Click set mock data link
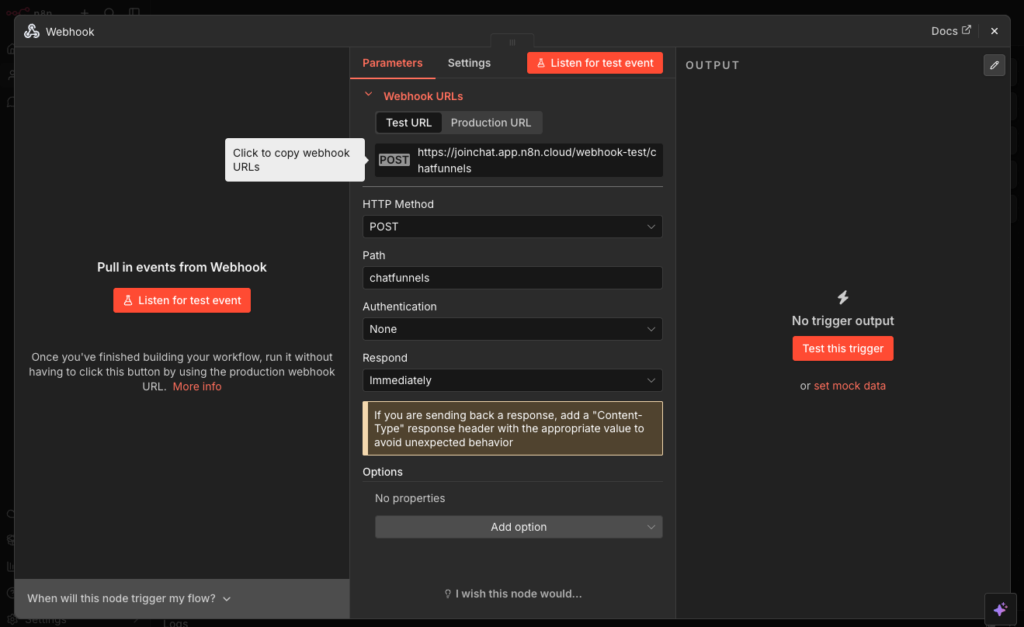The height and width of the screenshot is (627, 1024). (x=850, y=386)
